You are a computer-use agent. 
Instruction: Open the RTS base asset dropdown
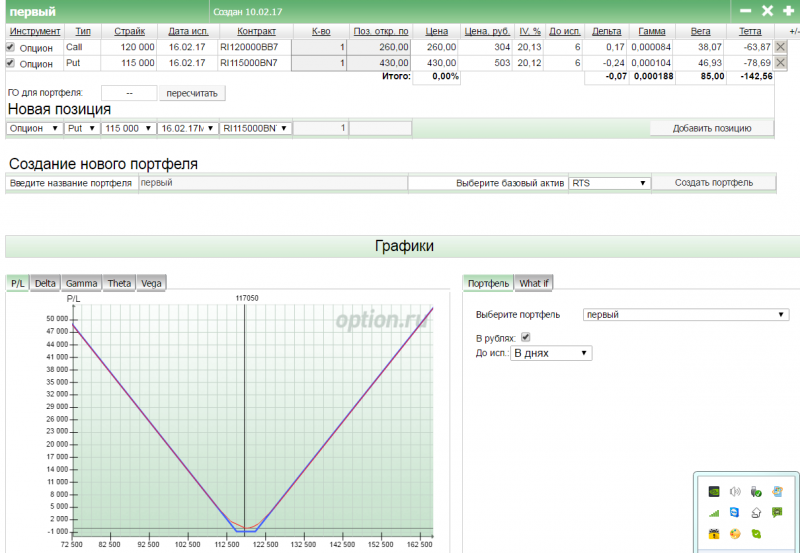tap(610, 183)
